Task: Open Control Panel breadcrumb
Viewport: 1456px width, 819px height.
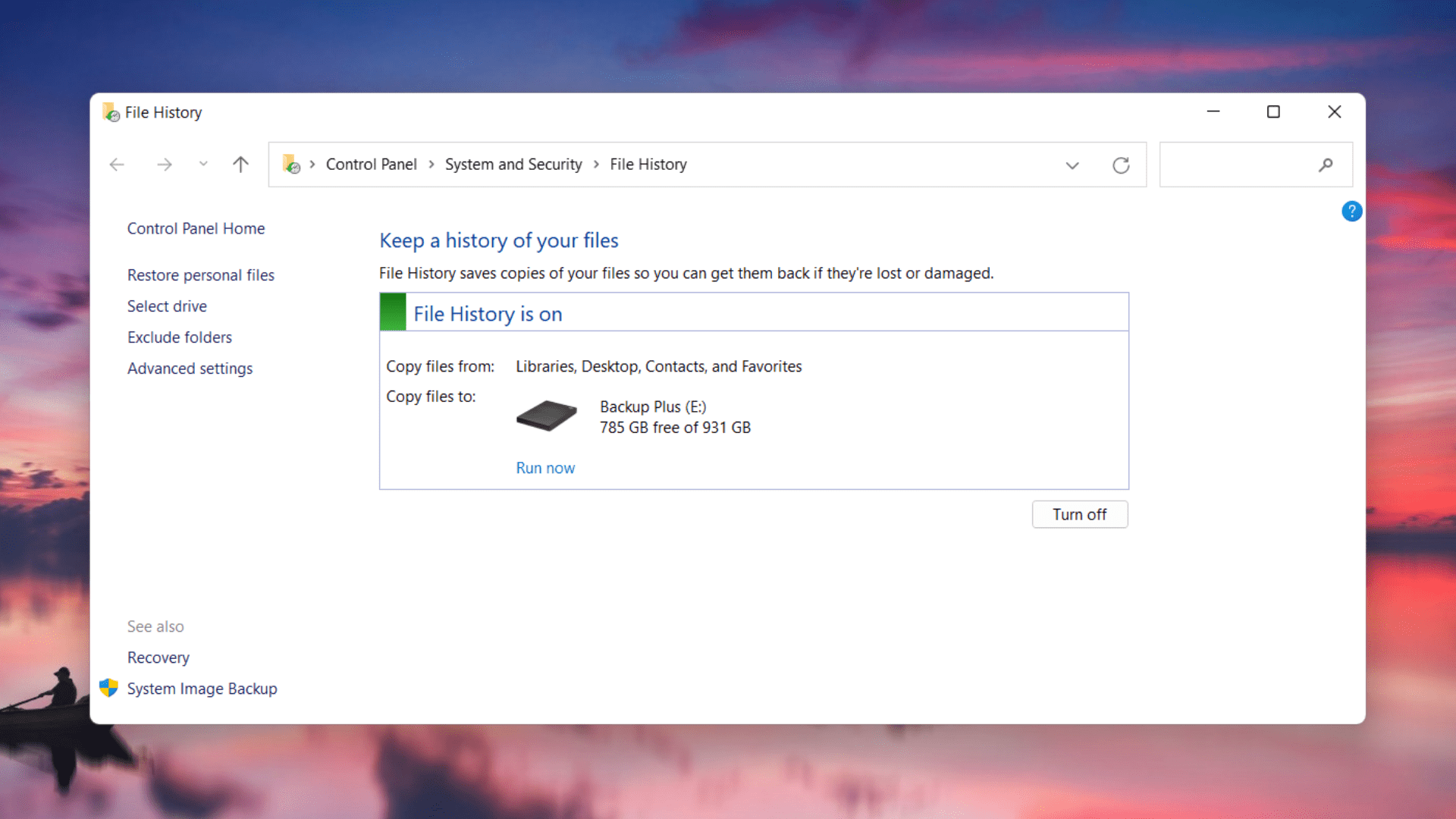Action: [371, 165]
